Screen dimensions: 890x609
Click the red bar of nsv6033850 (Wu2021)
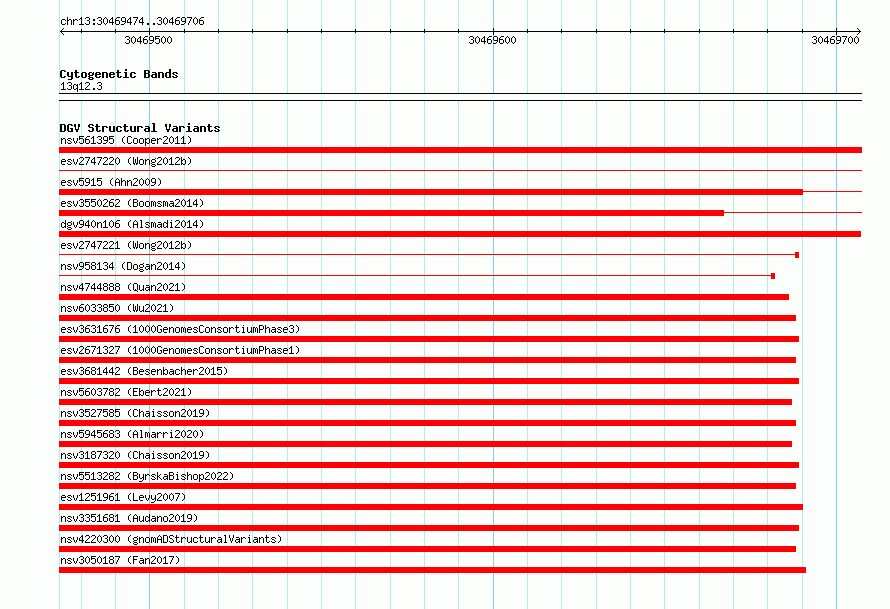(427, 318)
